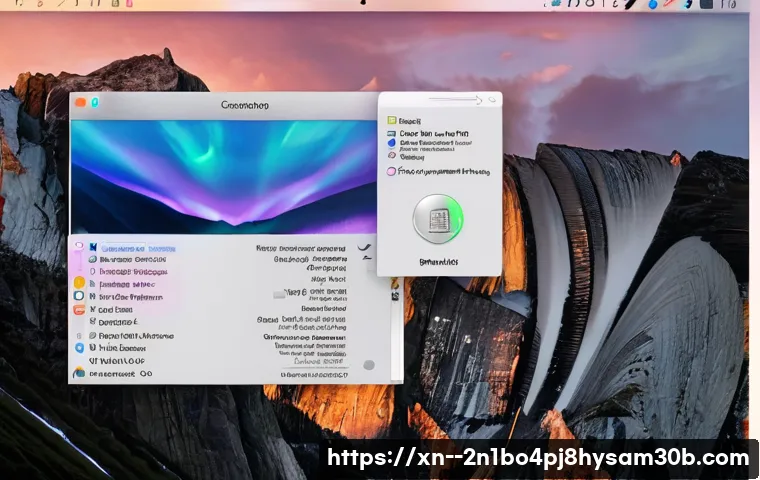
Task: Click the blue circle icon in the macOS menu bar
Action: [x=655, y=4]
